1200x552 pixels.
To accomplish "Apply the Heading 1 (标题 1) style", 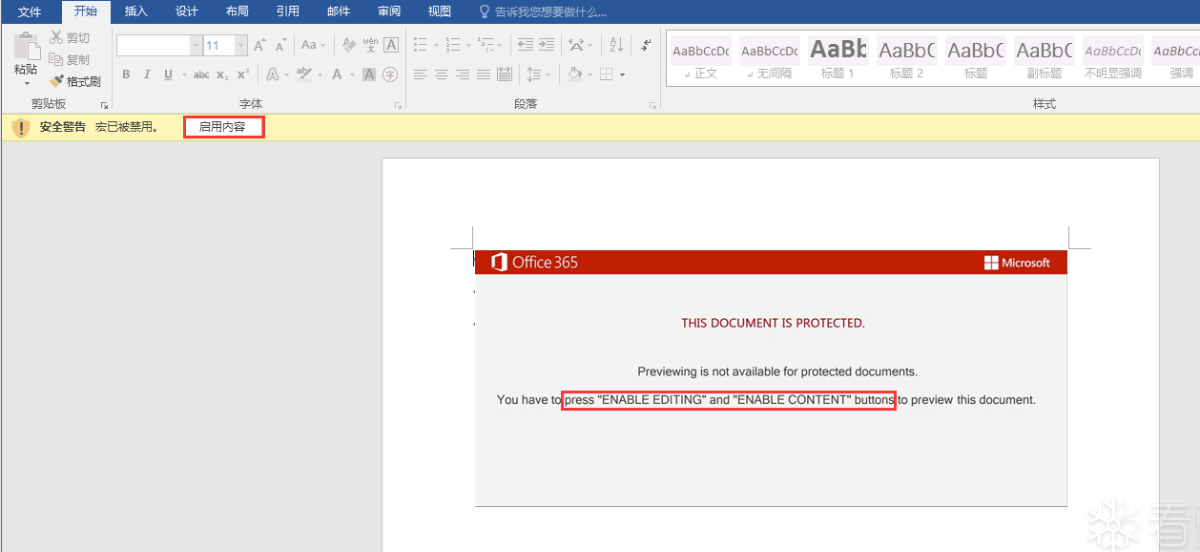I will (x=838, y=59).
